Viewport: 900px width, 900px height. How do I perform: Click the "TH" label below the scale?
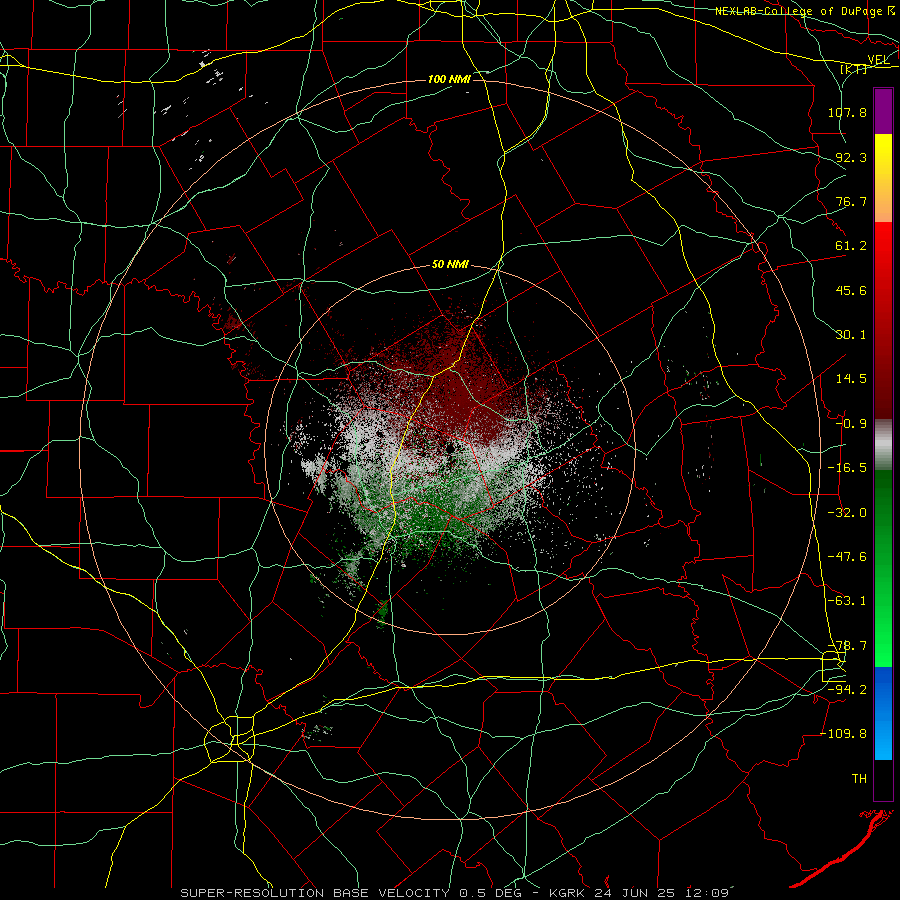[859, 779]
